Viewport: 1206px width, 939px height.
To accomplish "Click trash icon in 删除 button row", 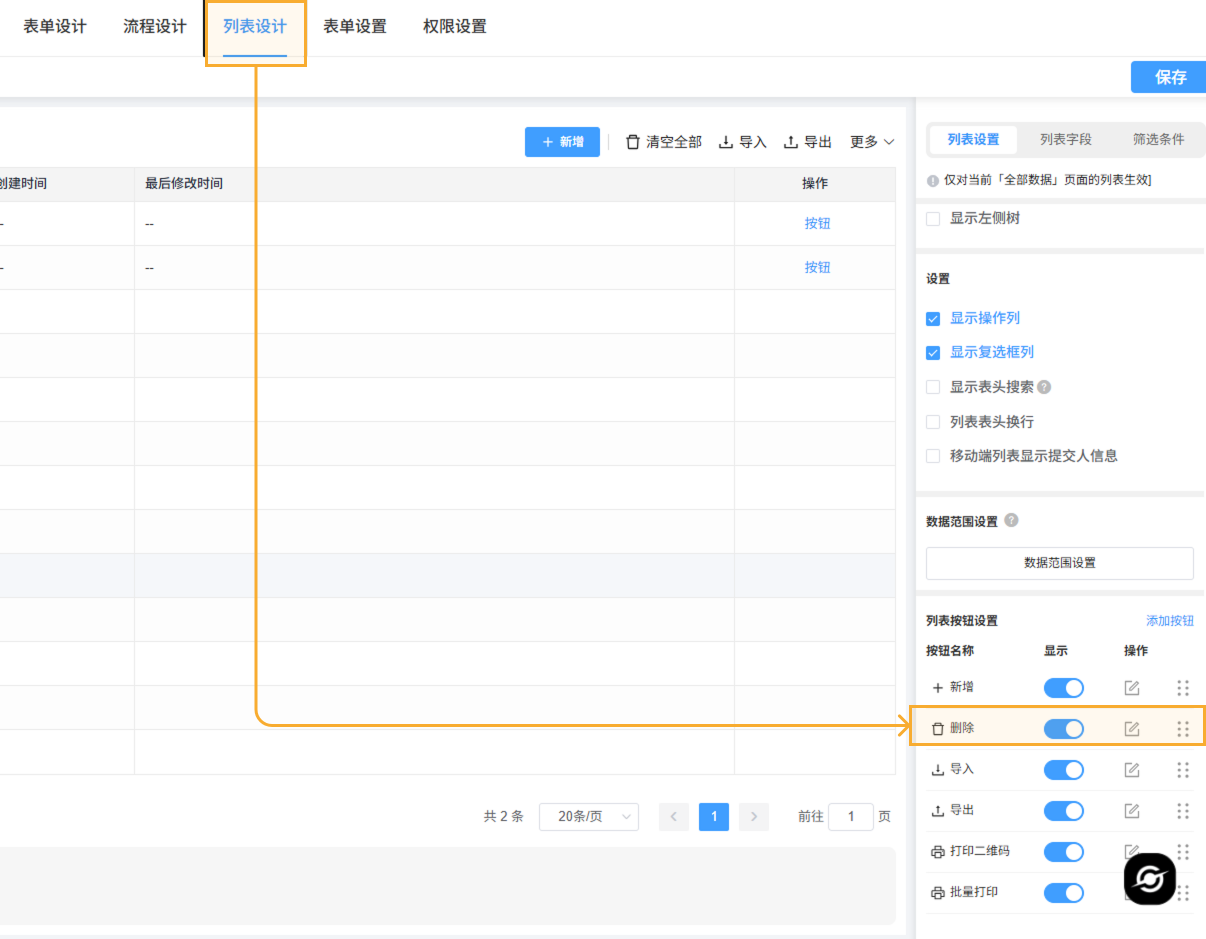I will (938, 729).
